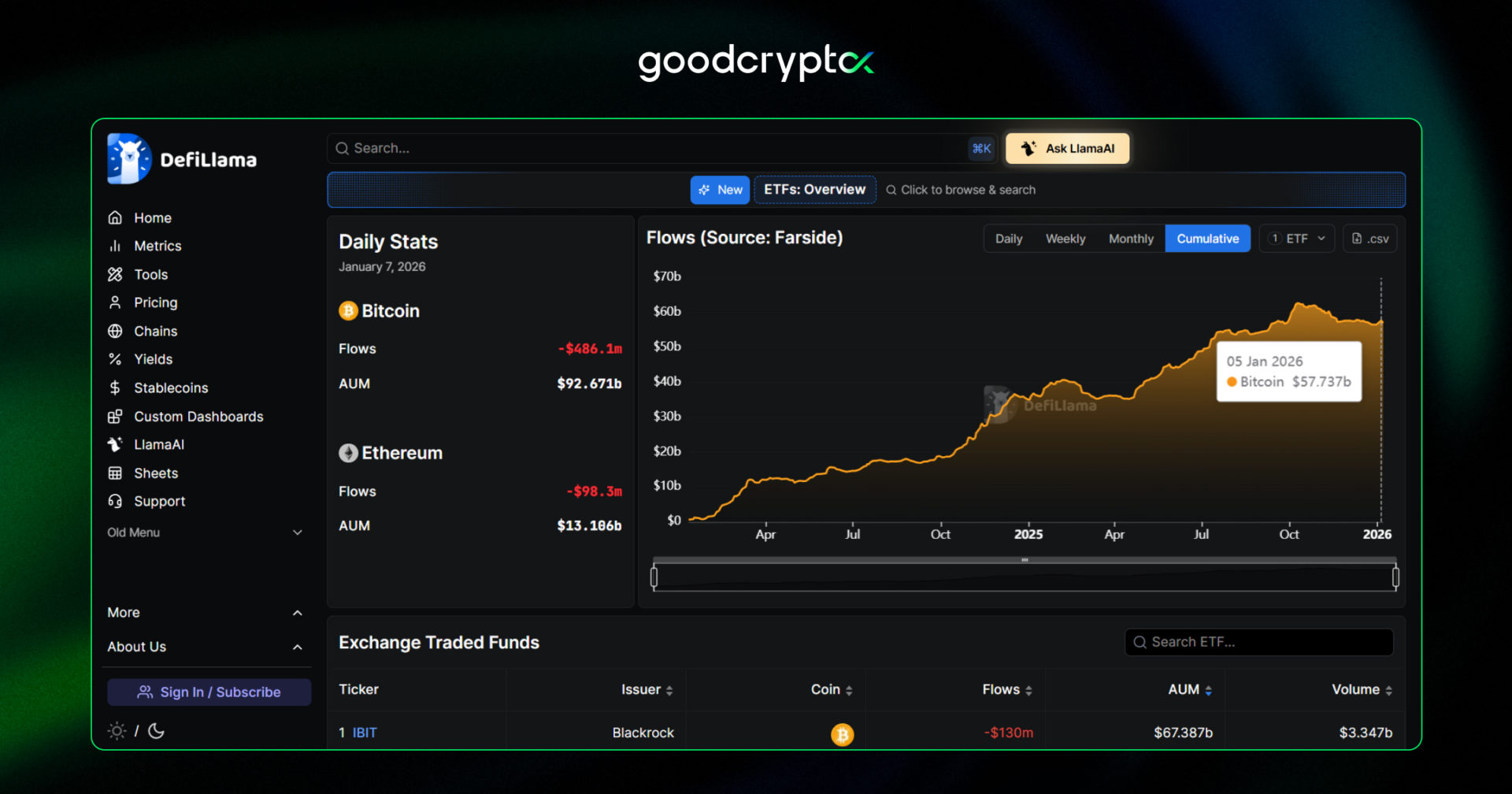
Task: Open Pricing from the sidebar menu
Action: click(x=154, y=302)
